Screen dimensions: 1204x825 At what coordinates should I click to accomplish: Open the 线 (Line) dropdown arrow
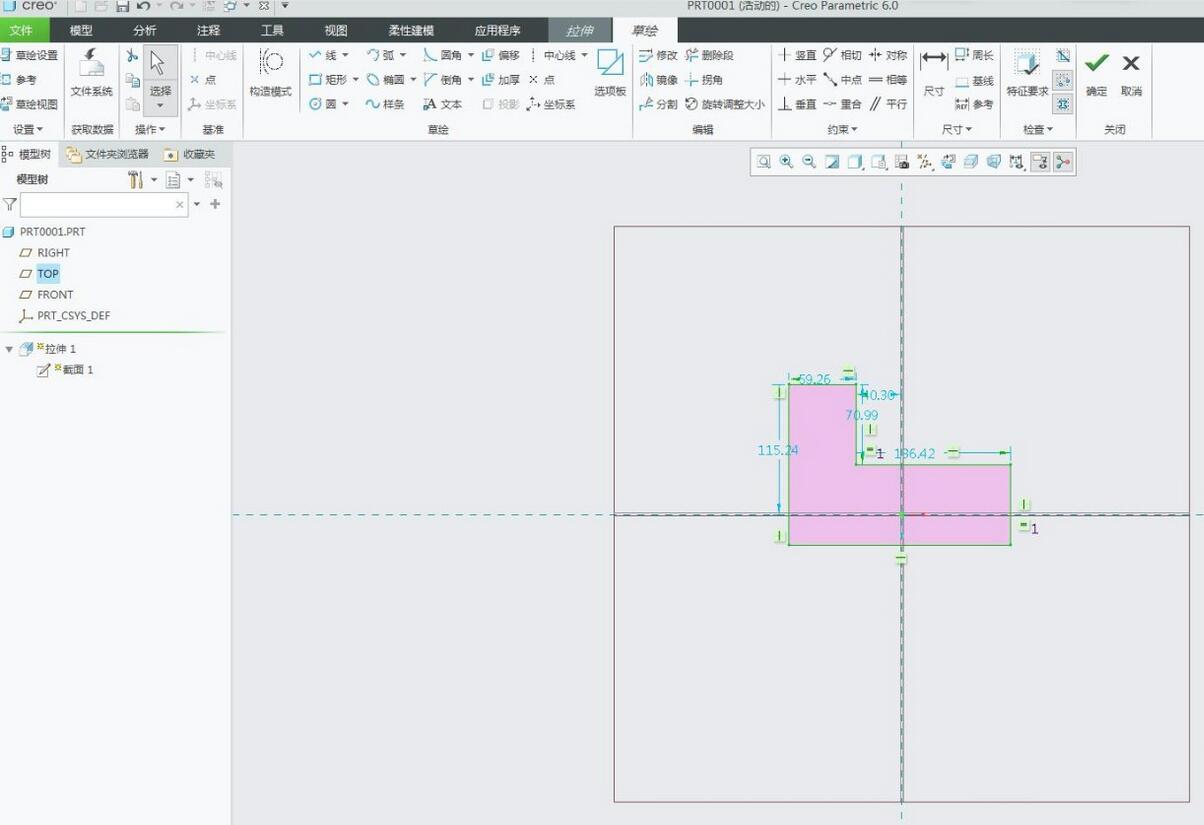pyautogui.click(x=346, y=56)
